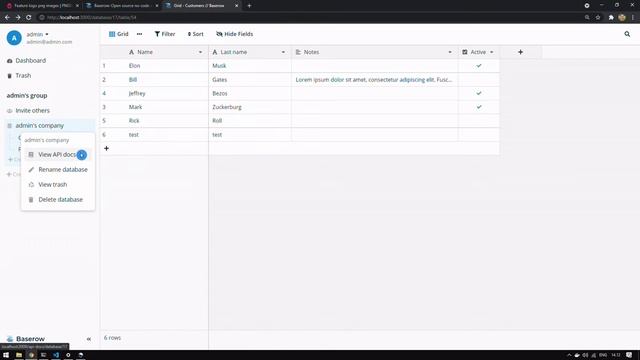
Task: Toggle the Active checkbox for Bill Gates
Action: click(x=479, y=80)
